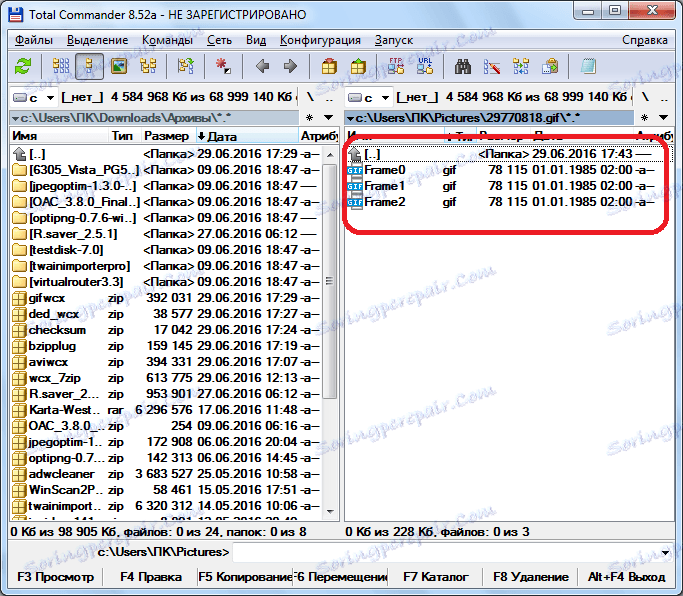Open the Выделение menu

coord(98,40)
